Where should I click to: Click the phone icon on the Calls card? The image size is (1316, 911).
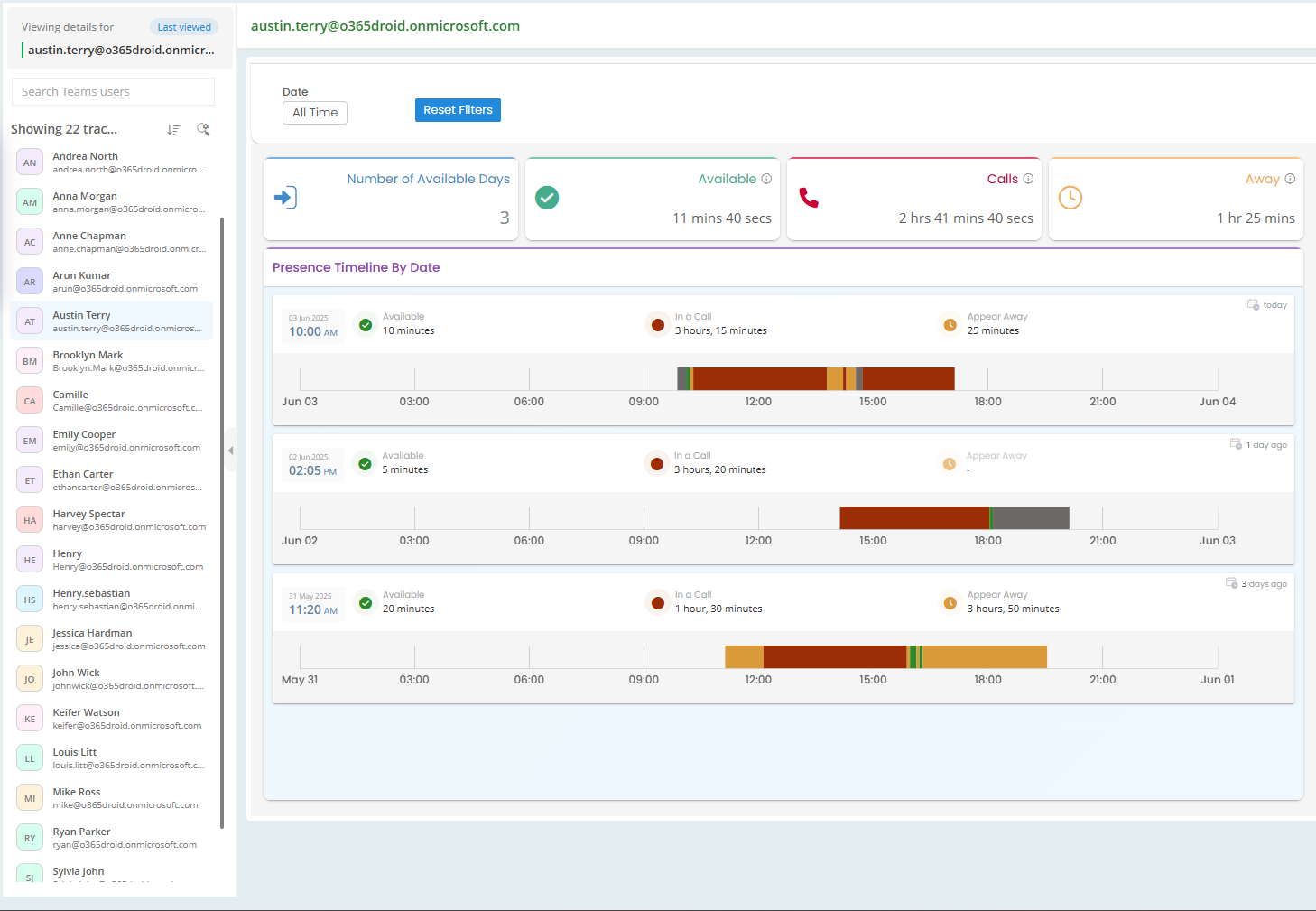click(810, 198)
